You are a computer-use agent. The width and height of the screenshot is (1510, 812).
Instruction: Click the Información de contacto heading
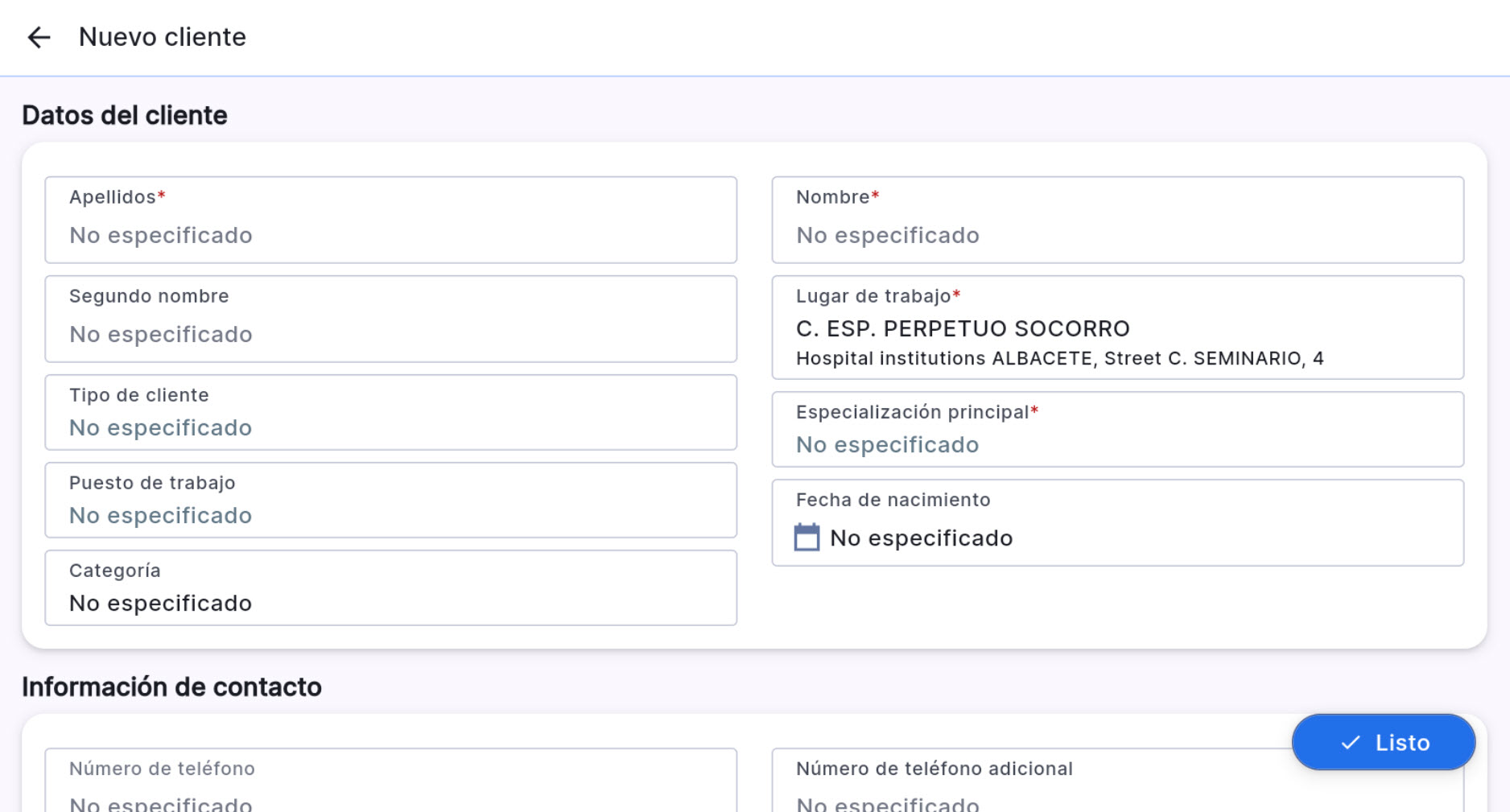[171, 686]
